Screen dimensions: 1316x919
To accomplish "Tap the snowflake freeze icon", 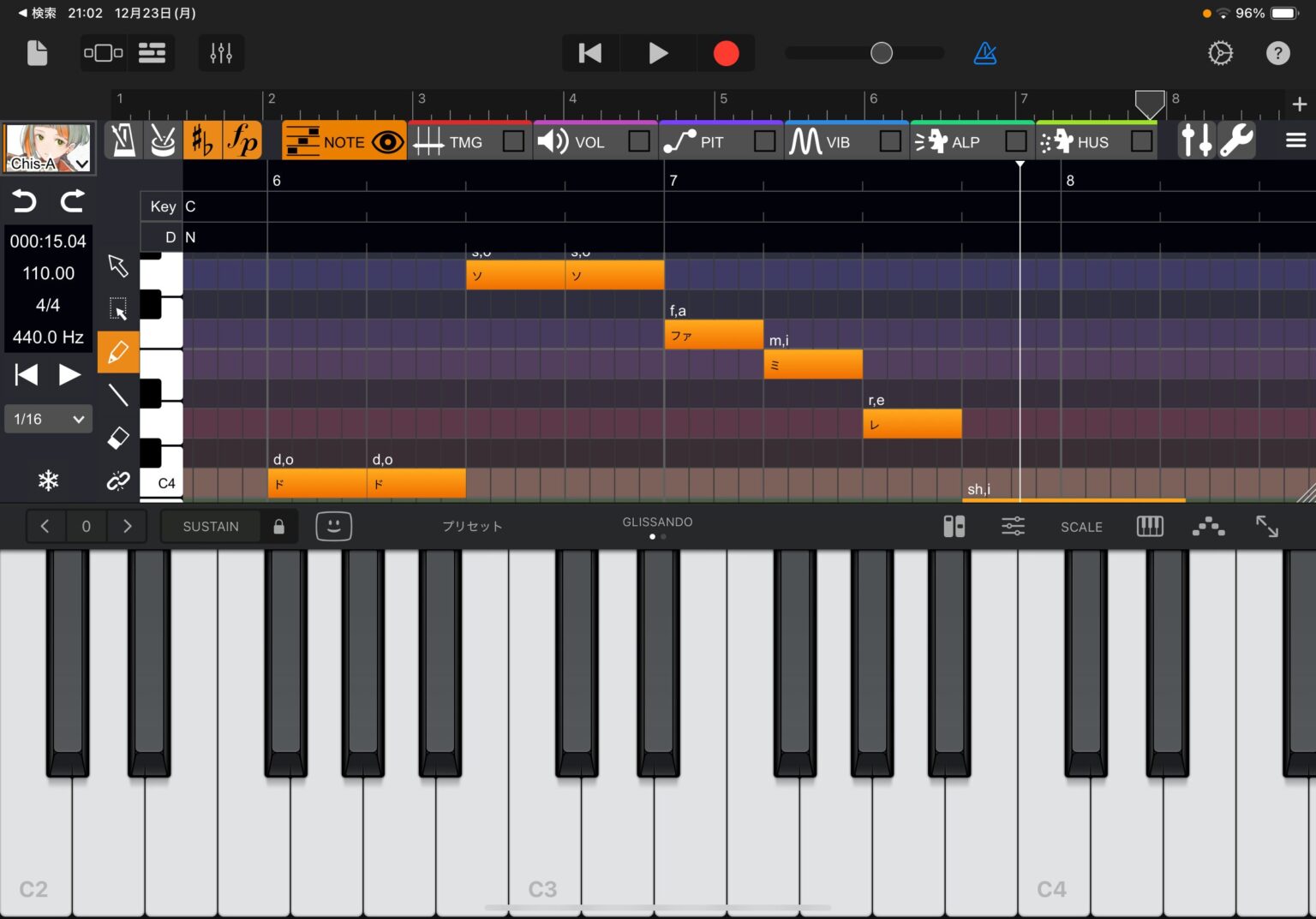I will point(48,480).
